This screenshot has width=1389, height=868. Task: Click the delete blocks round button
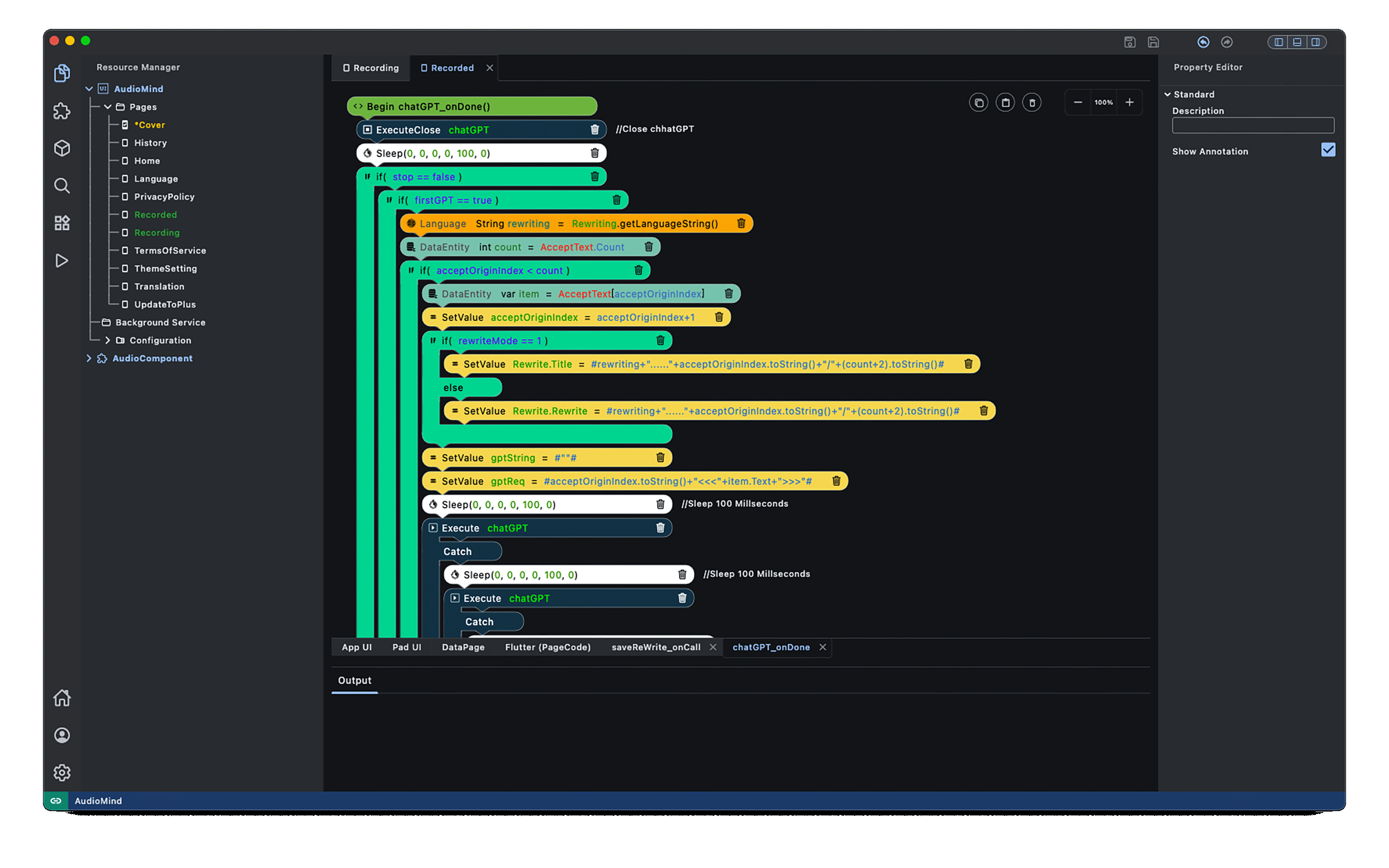(x=1032, y=103)
